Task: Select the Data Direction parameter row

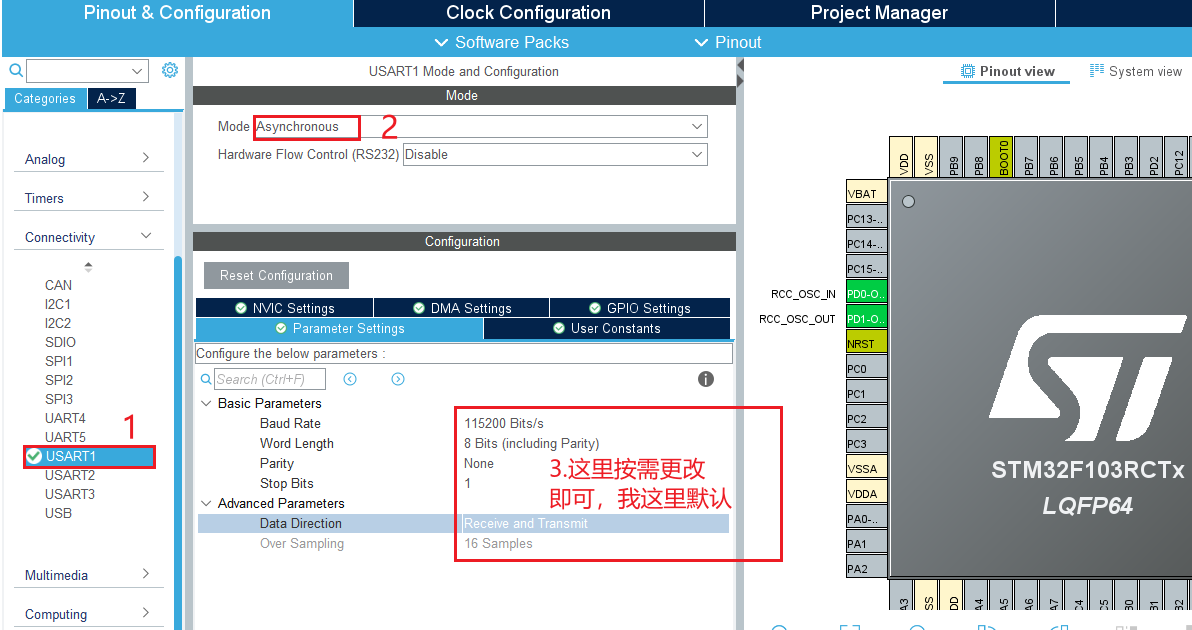Action: (x=463, y=524)
